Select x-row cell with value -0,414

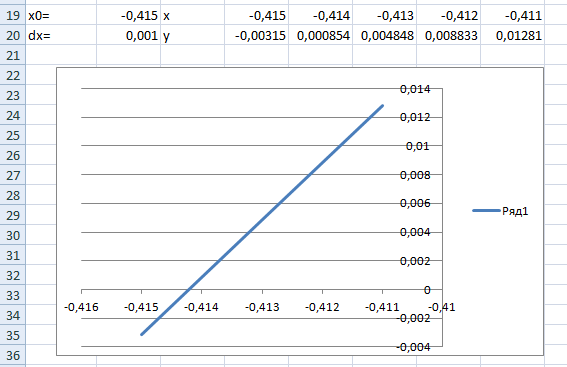click(320, 15)
